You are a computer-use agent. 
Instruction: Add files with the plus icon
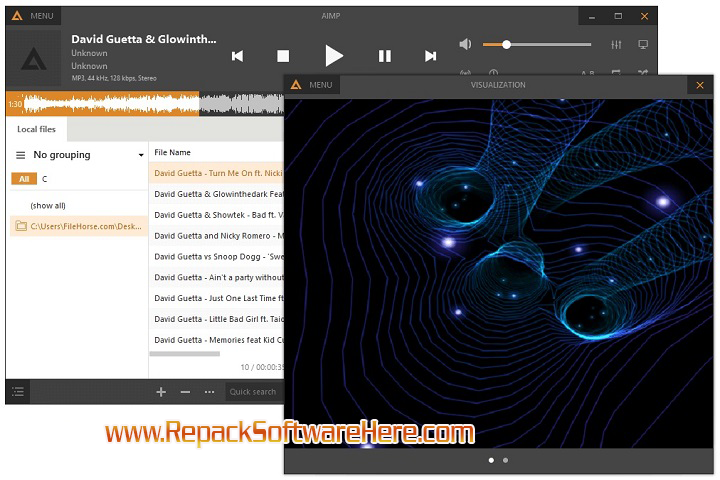(161, 392)
